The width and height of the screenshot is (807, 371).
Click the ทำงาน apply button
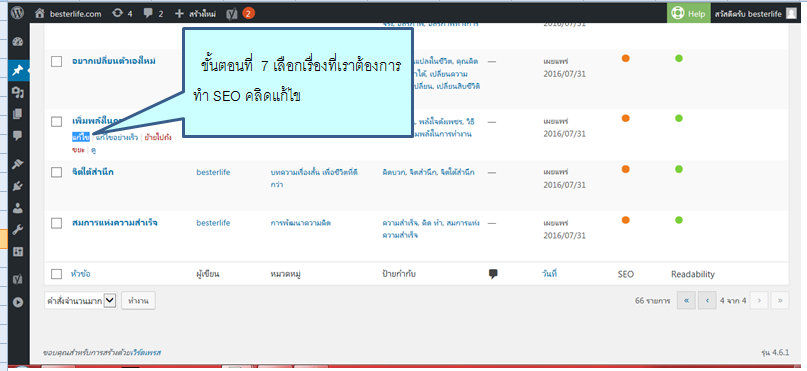point(138,301)
